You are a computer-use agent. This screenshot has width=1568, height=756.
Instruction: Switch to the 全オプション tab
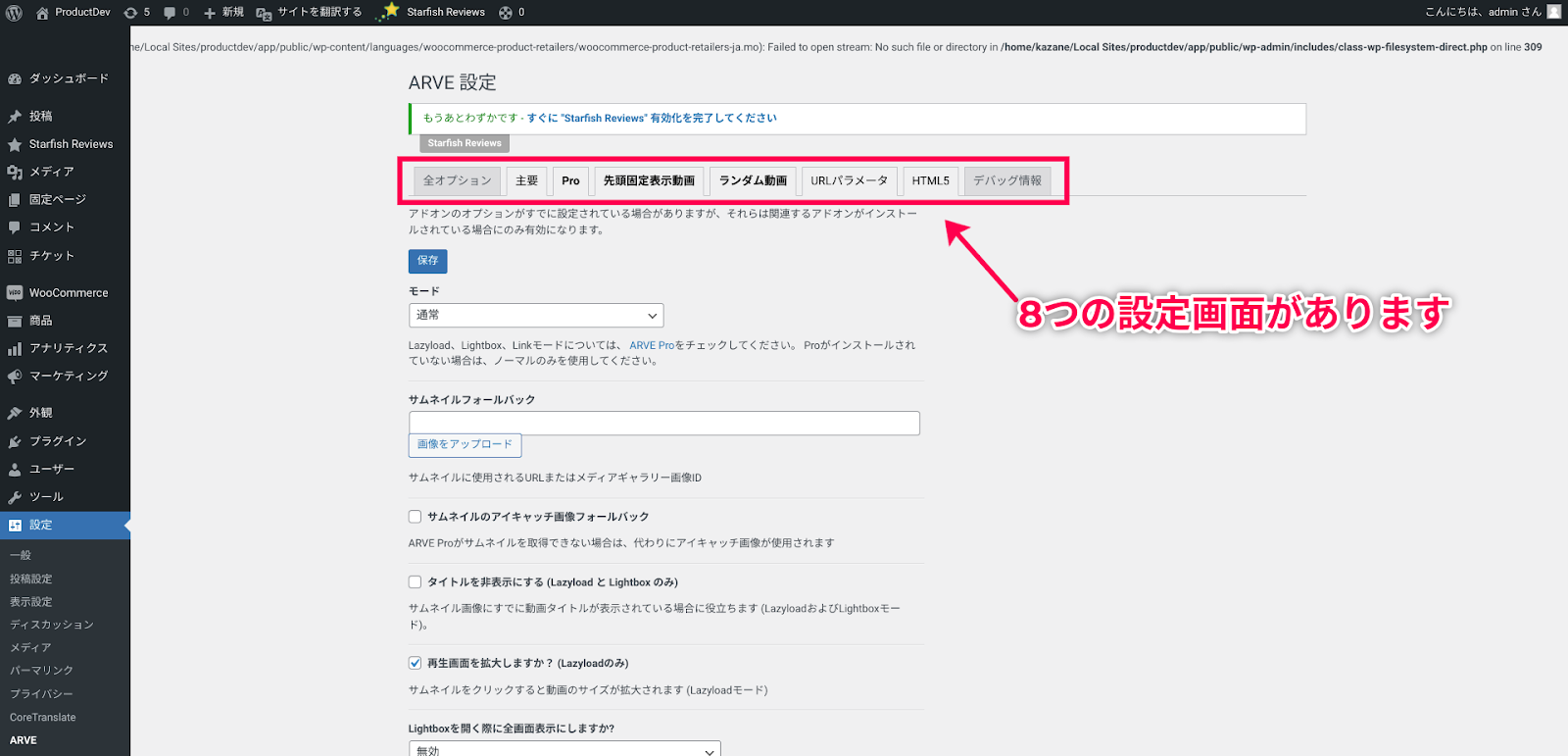coord(458,181)
